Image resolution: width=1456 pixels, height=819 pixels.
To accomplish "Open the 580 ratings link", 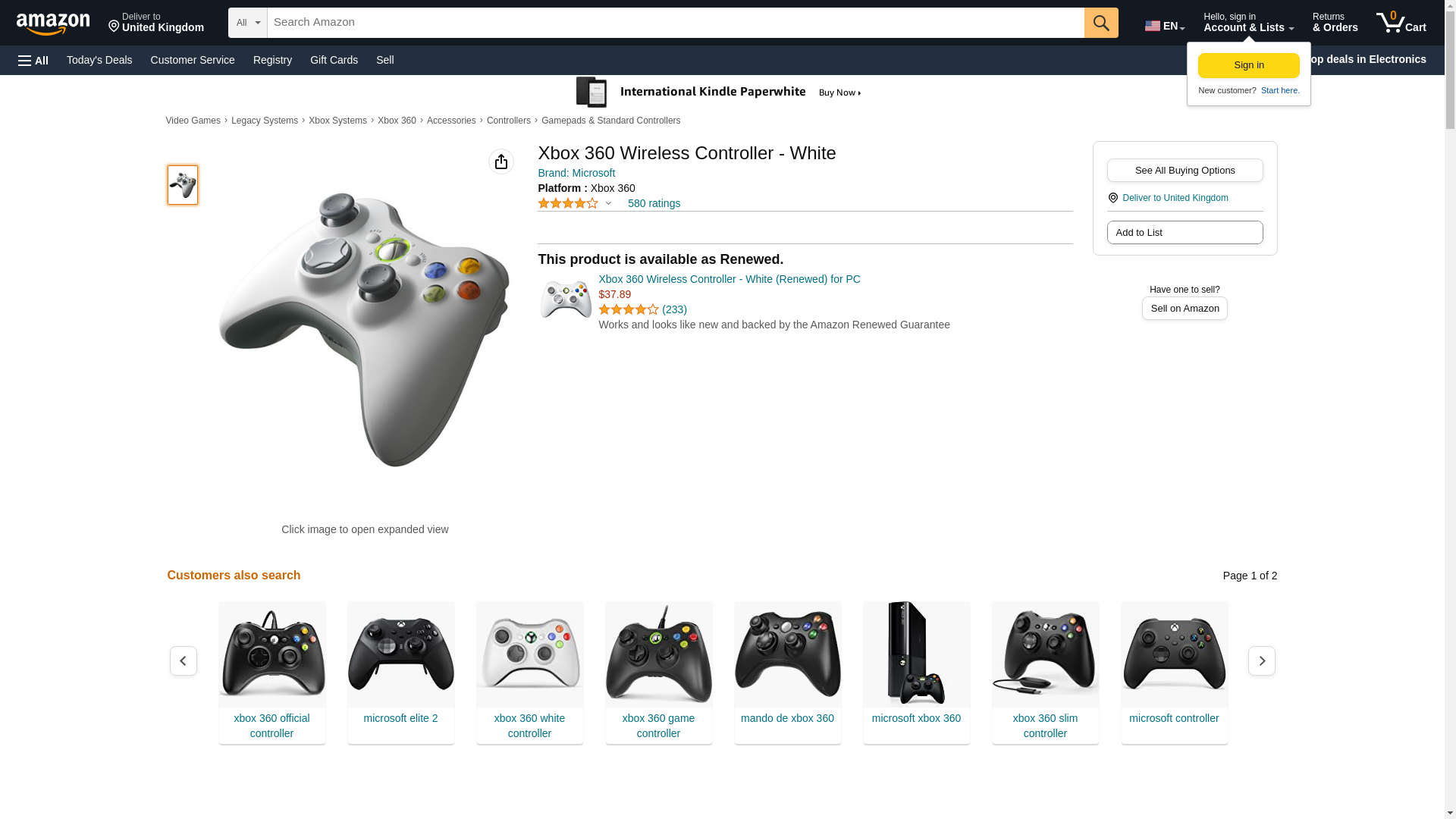I will click(x=654, y=203).
